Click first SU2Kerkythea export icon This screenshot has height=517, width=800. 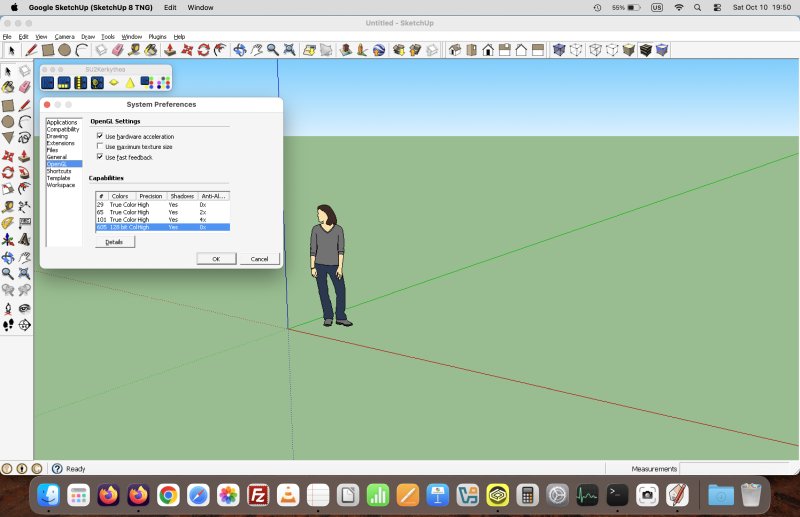(x=47, y=83)
